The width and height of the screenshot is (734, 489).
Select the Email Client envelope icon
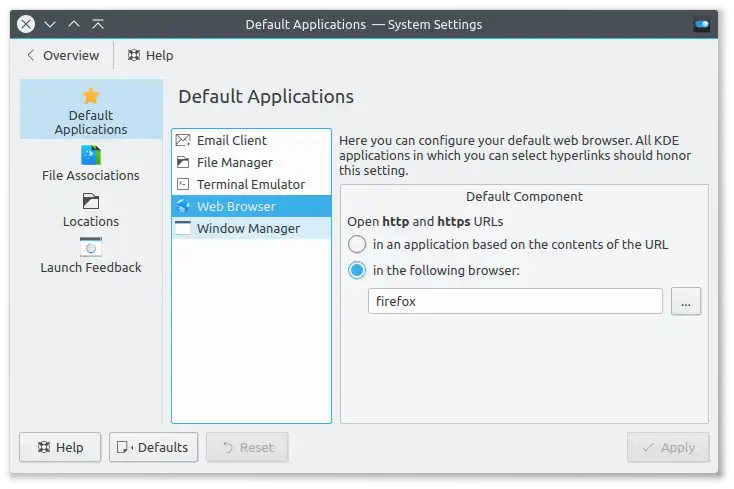point(183,141)
